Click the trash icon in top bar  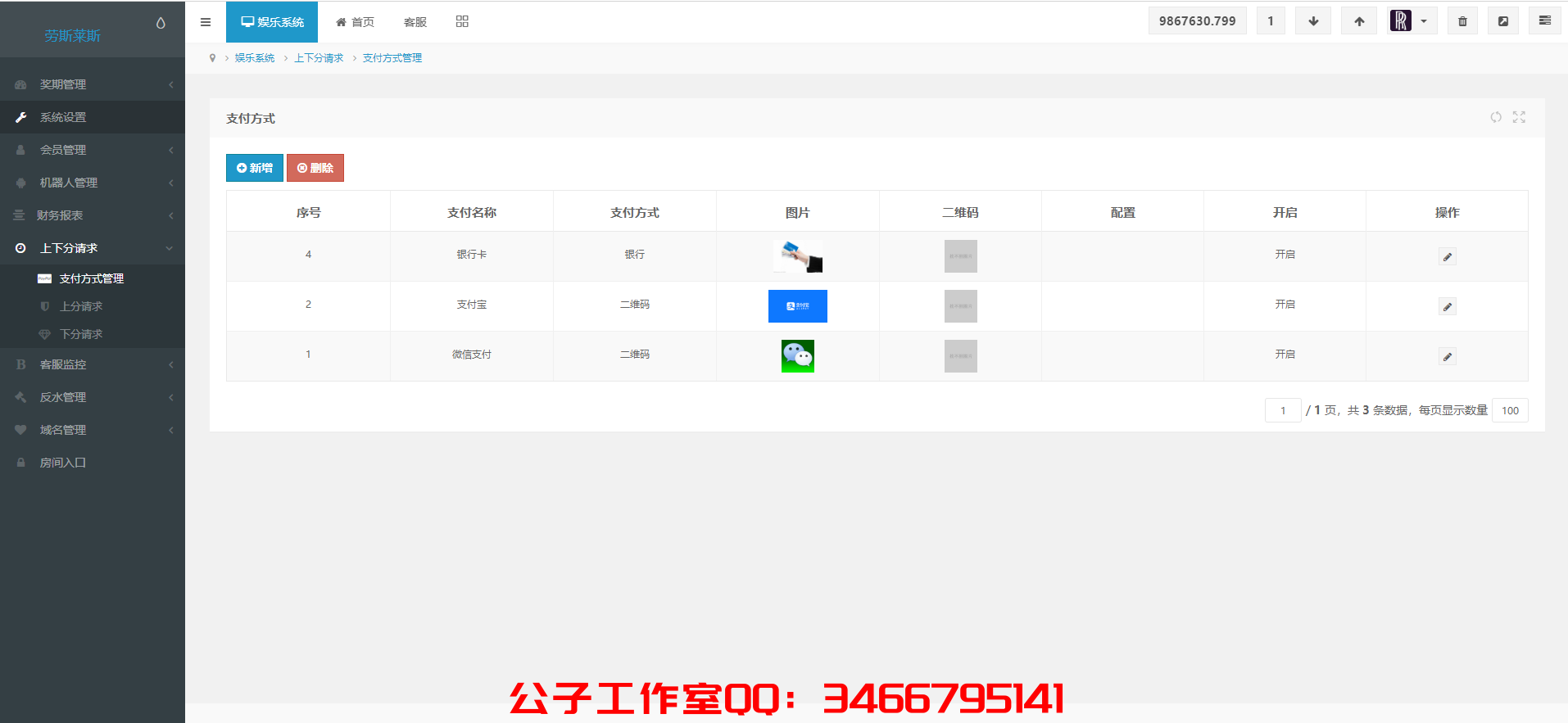(1462, 21)
